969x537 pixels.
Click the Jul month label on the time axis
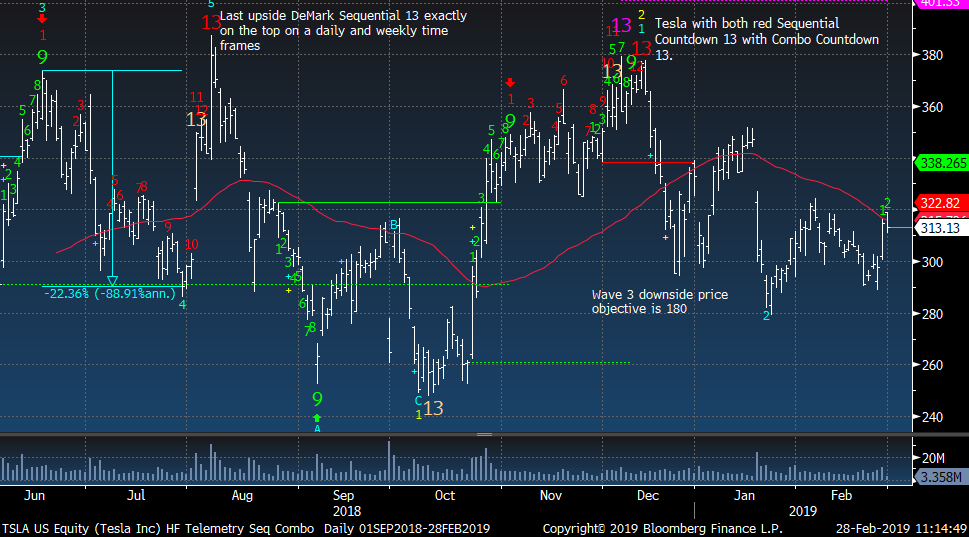136,496
